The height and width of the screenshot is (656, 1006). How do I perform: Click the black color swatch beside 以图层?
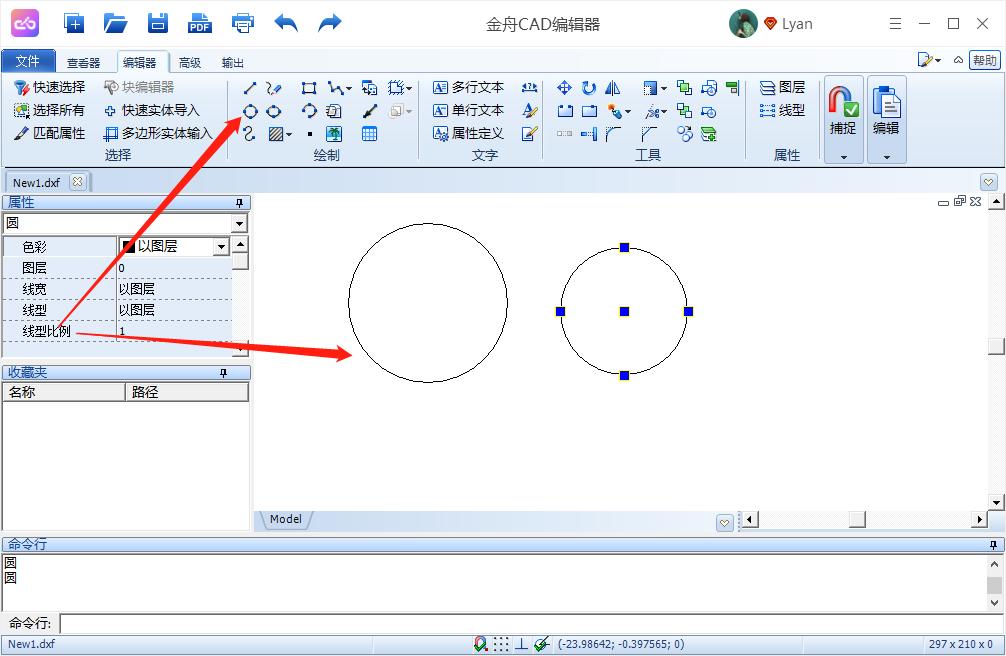coord(130,245)
